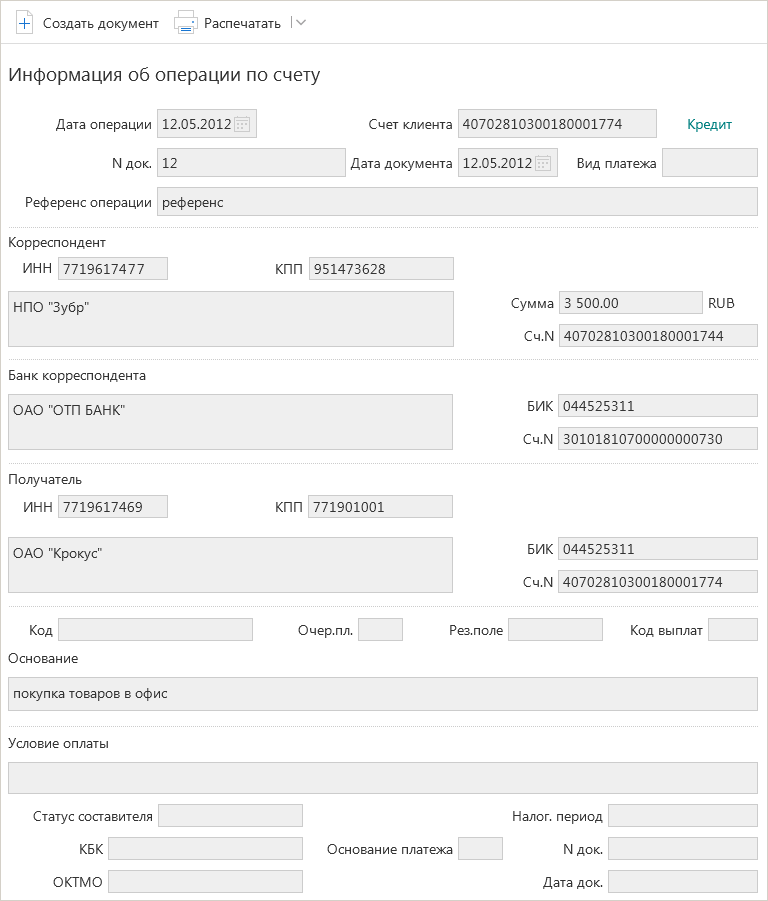This screenshot has width=768, height=901.
Task: Click the create document plus icon
Action: (x=24, y=24)
